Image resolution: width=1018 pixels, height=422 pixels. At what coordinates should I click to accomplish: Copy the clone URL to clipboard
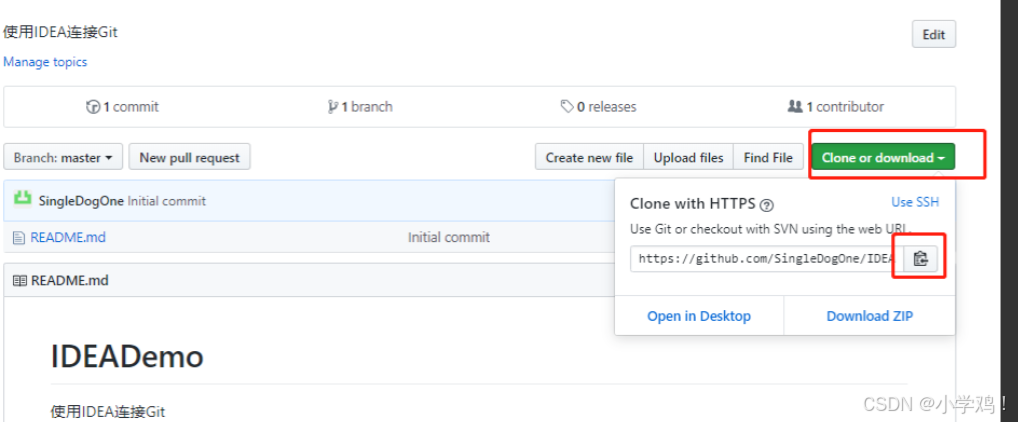tap(920, 258)
